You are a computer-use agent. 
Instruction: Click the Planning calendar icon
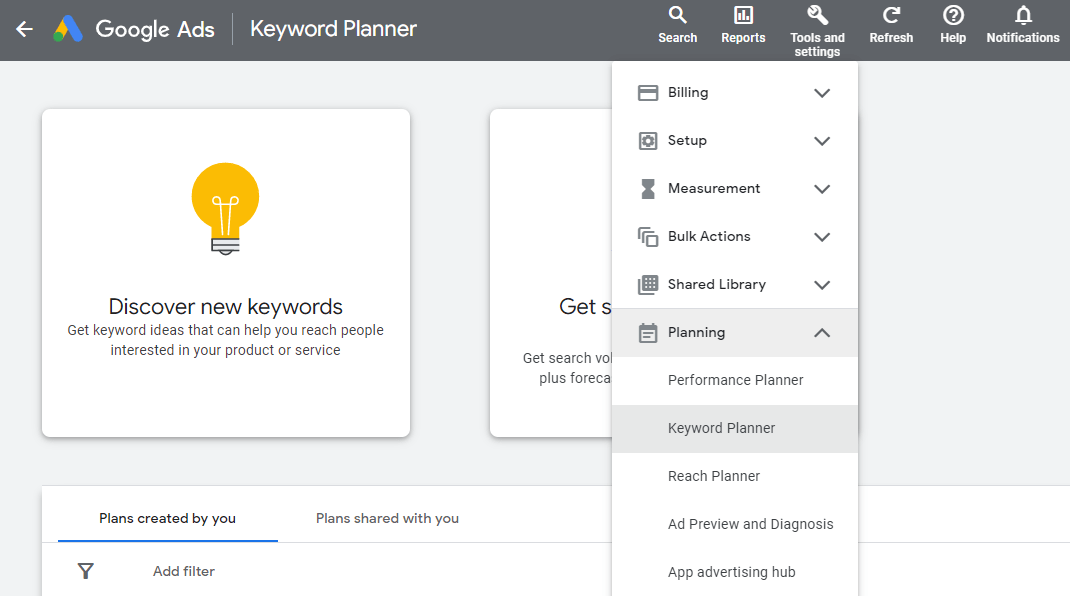(x=648, y=332)
